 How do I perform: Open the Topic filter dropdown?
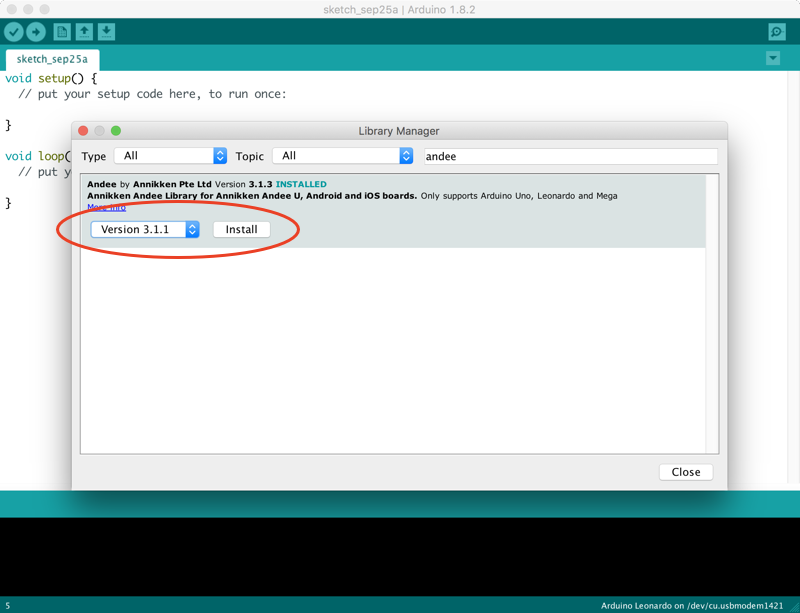342,156
